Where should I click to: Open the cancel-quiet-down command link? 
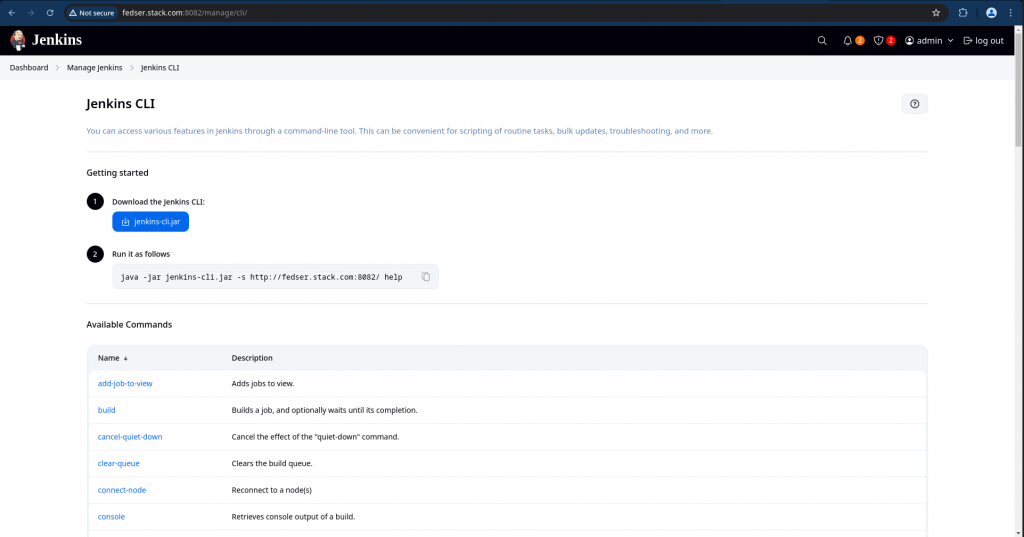pos(130,437)
